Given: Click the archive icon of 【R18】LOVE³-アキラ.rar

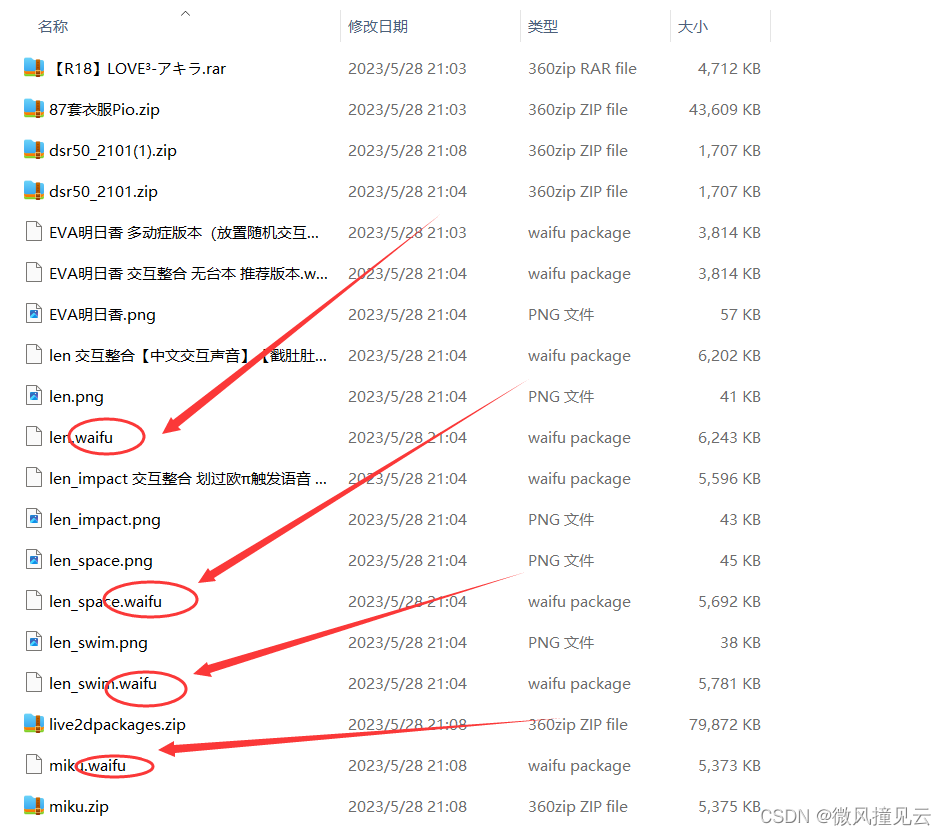Looking at the screenshot, I should (x=34, y=68).
